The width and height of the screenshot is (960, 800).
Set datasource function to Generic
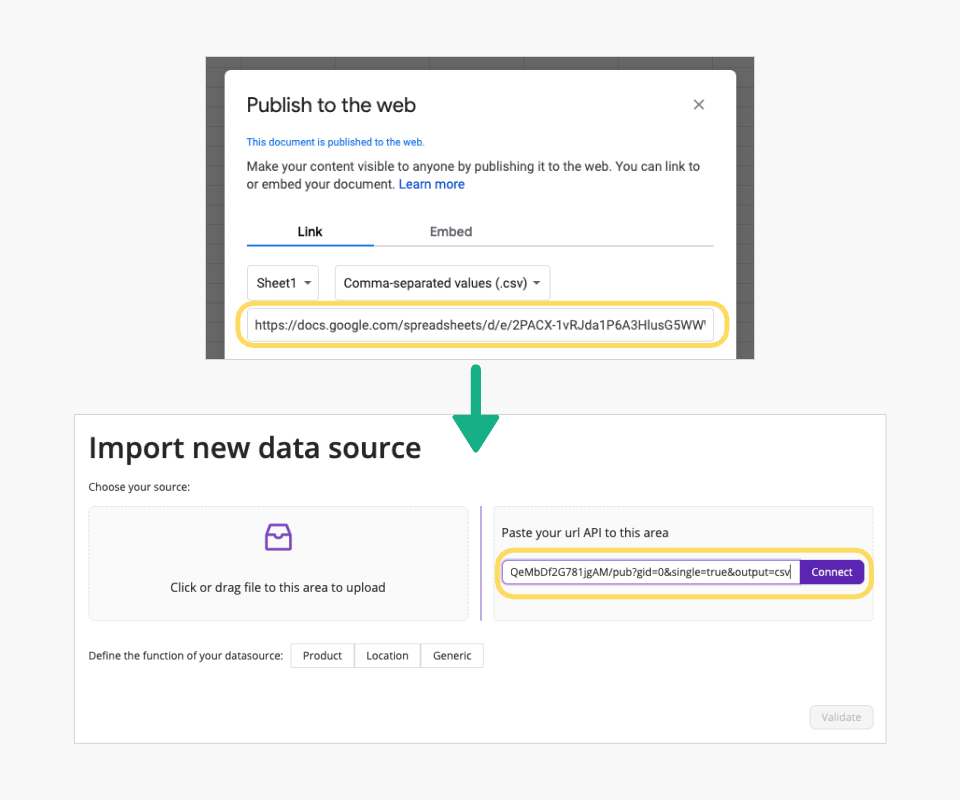click(452, 656)
